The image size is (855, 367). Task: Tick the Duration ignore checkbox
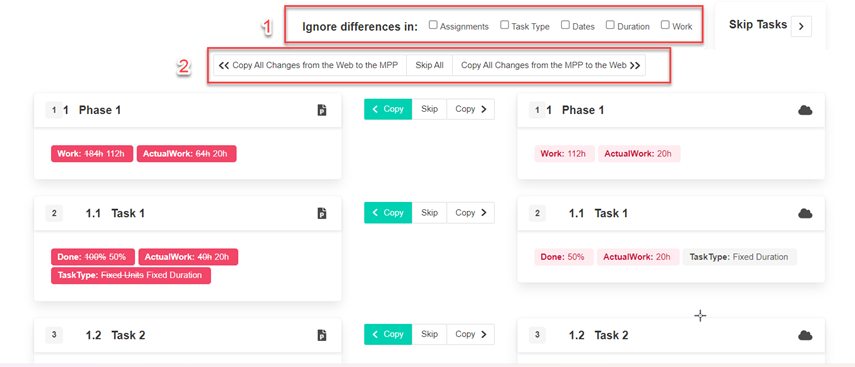pyautogui.click(x=610, y=25)
